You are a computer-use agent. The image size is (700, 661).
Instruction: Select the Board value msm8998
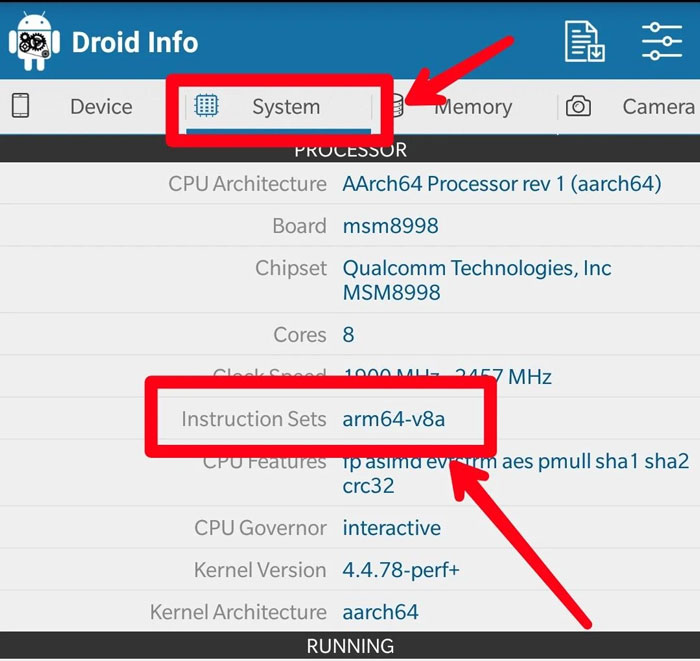tap(391, 226)
